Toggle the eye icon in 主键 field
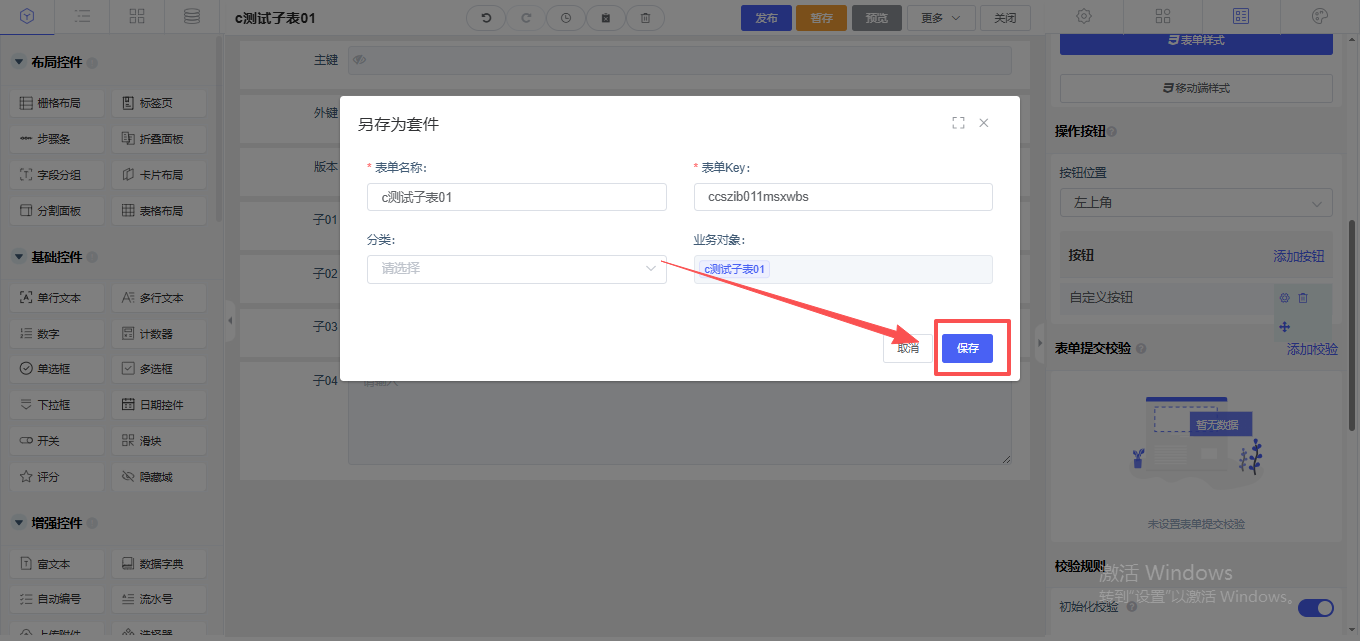This screenshot has width=1360, height=641. click(x=360, y=60)
